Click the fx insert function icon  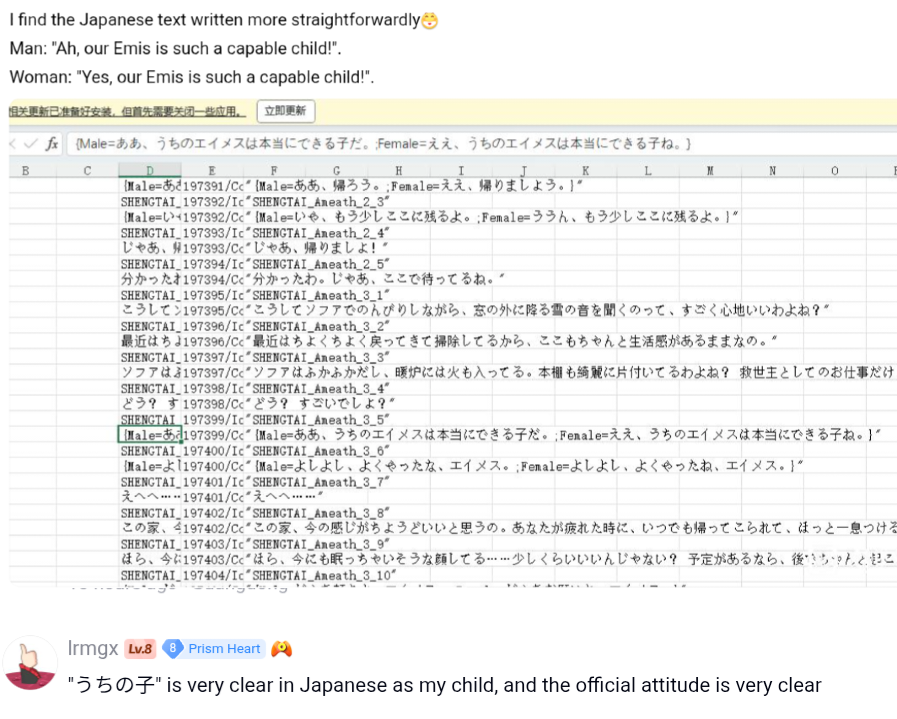[52, 143]
